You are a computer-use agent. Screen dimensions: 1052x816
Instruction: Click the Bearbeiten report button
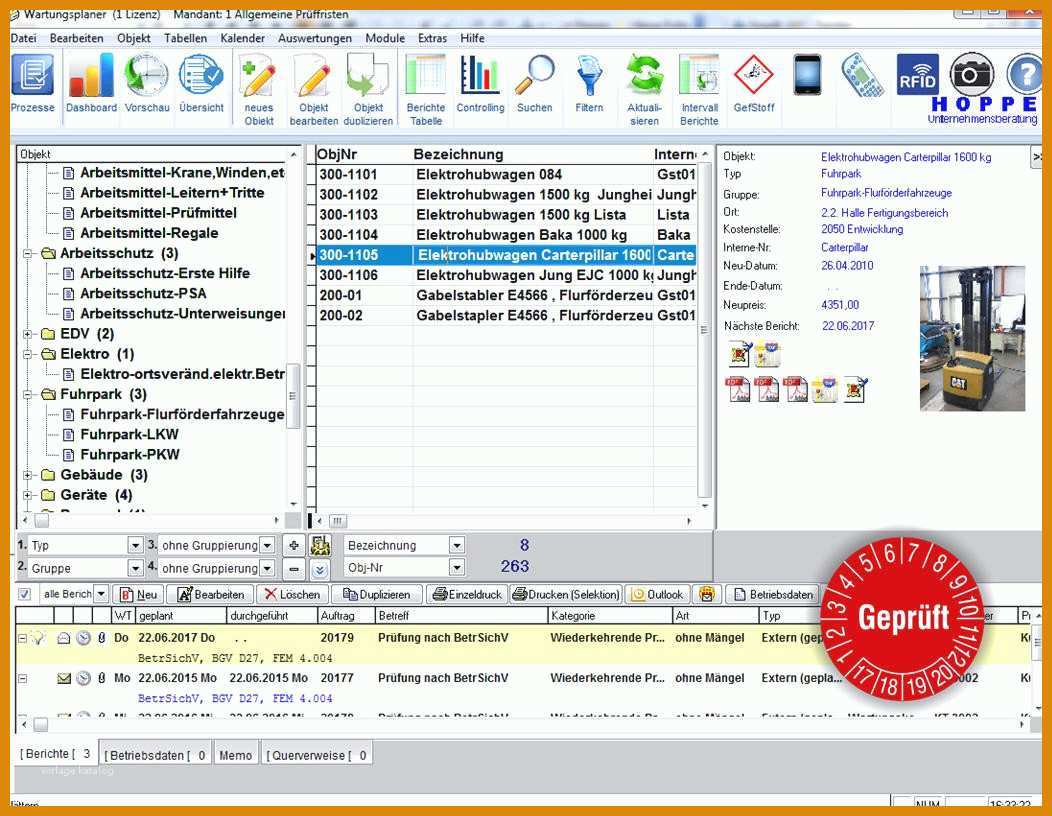[210, 594]
